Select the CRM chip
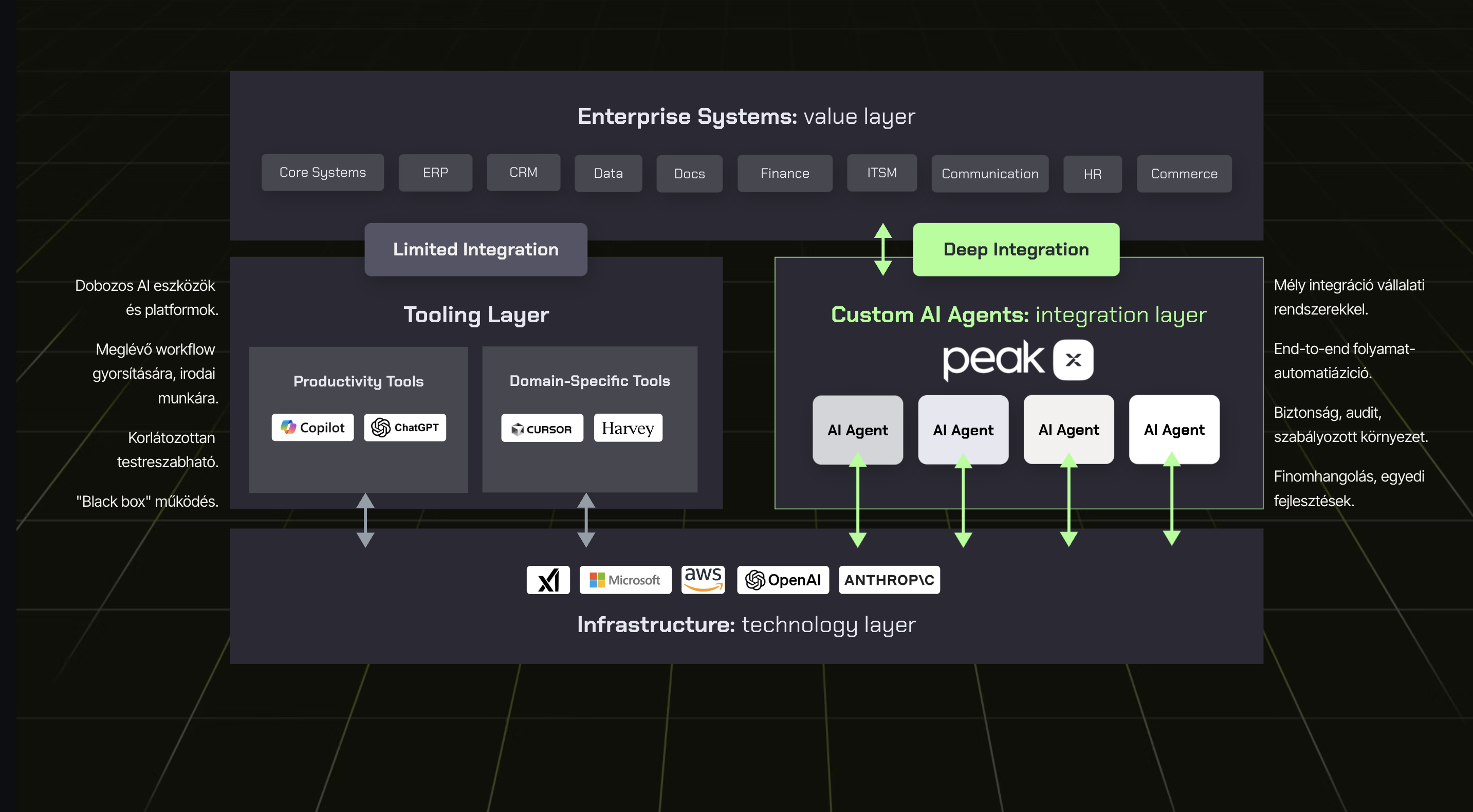This screenshot has width=1473, height=812. click(x=523, y=172)
